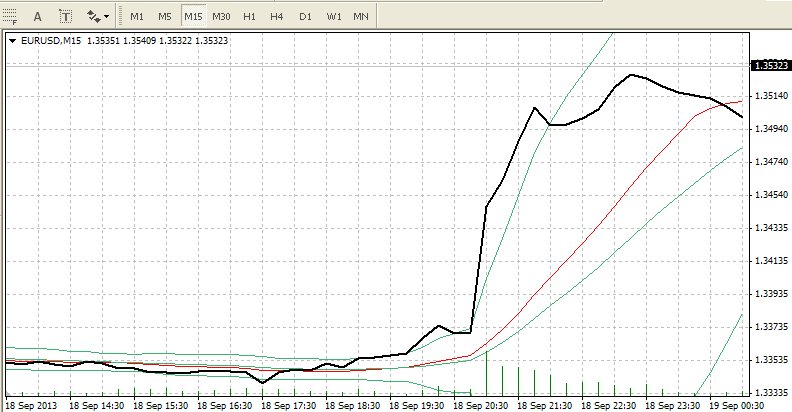Viewport: 792px width, 412px height.
Task: Click the 1.33735 price scale value
Action: [771, 327]
